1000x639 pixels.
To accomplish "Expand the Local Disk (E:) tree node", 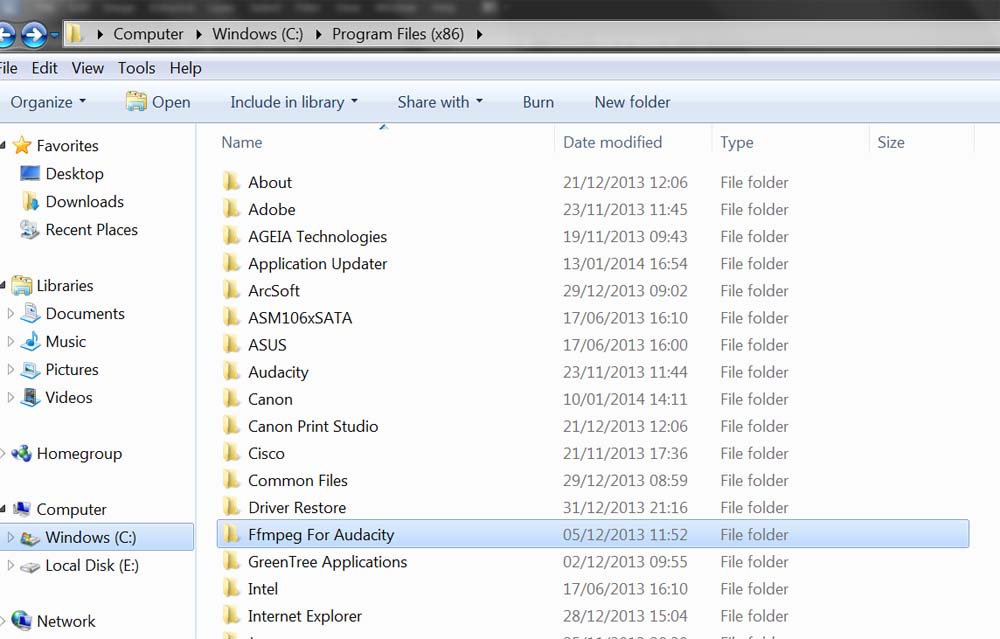I will click(x=10, y=565).
